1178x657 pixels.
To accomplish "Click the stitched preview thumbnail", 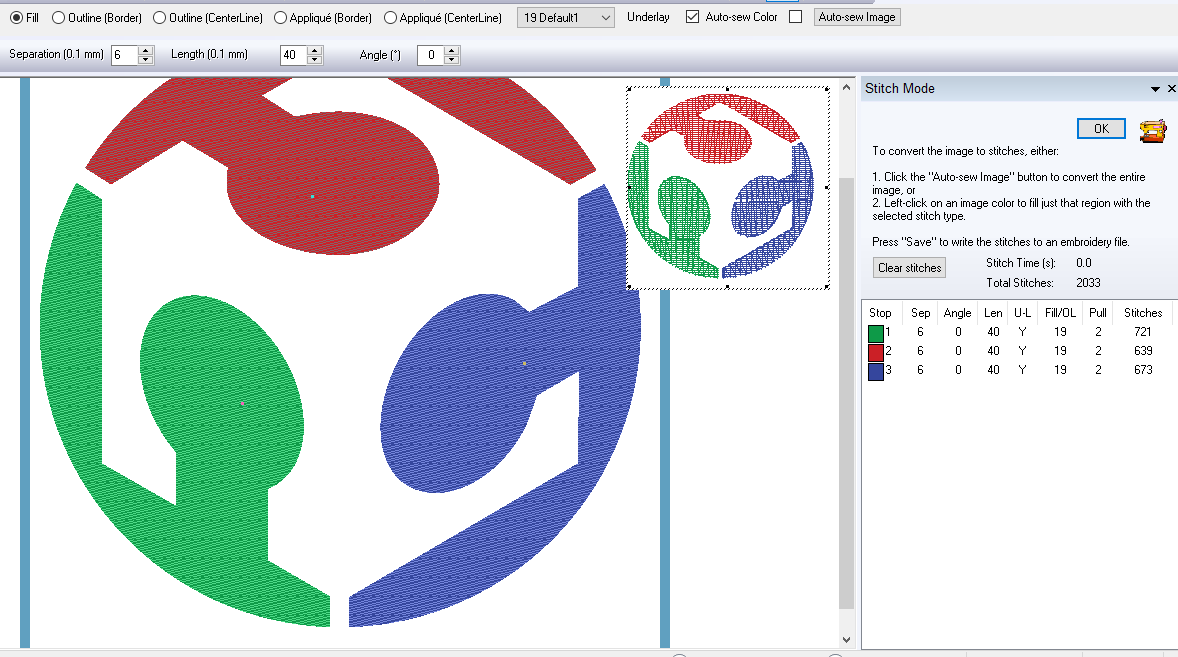I will point(728,187).
